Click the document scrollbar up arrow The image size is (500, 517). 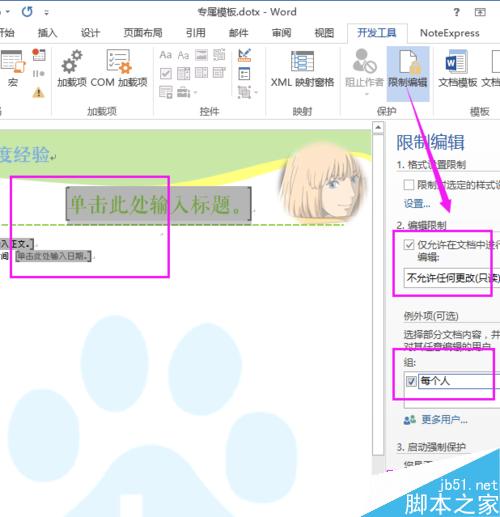(378, 128)
